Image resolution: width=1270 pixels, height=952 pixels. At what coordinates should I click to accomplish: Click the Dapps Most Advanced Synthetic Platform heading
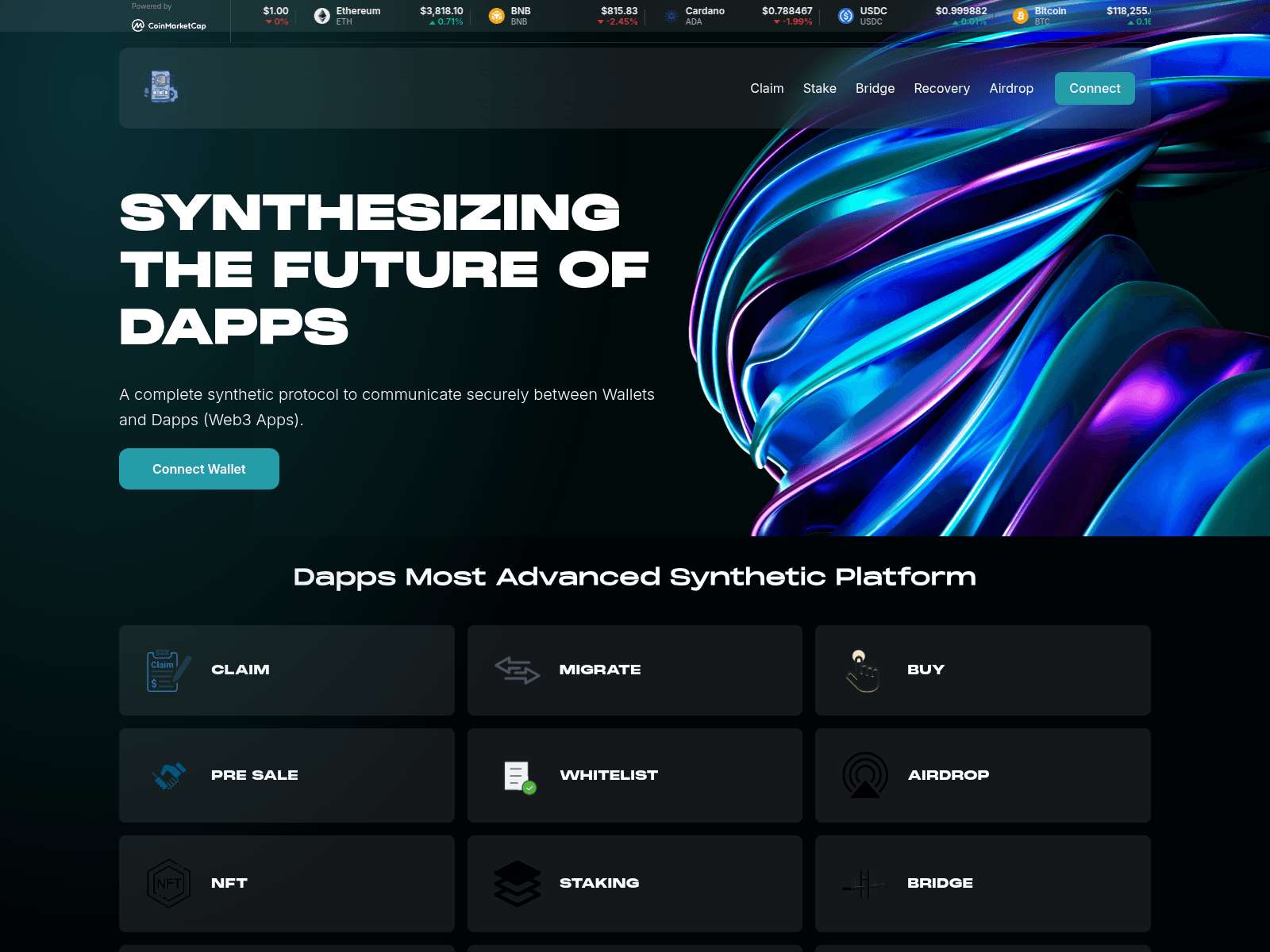point(635,577)
